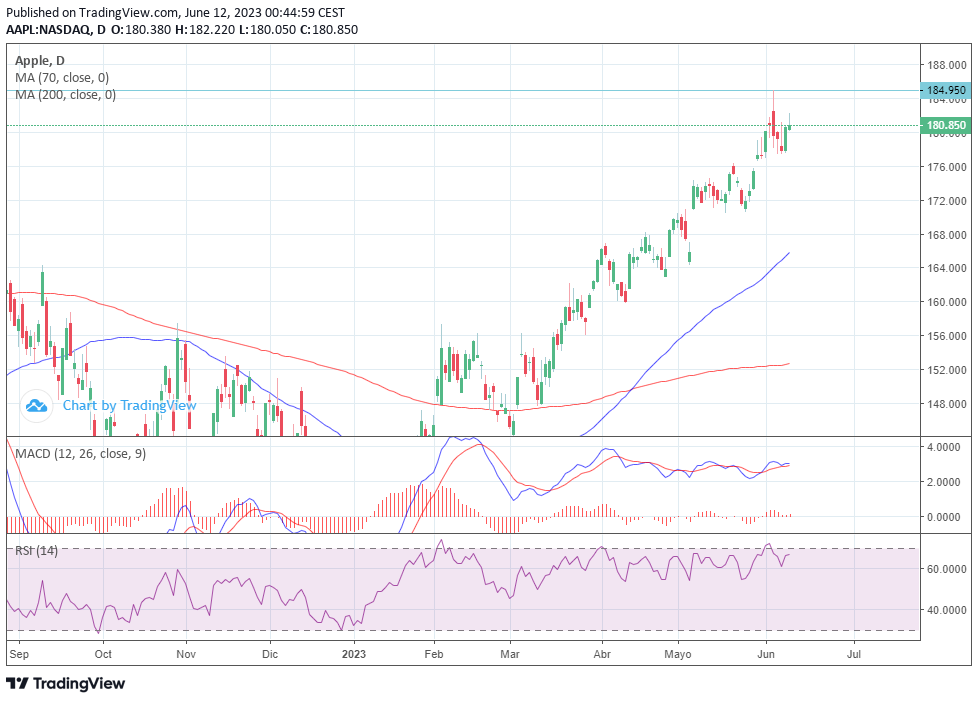978x702 pixels.
Task: Click the 188.000 price axis label
Action: pyautogui.click(x=947, y=66)
